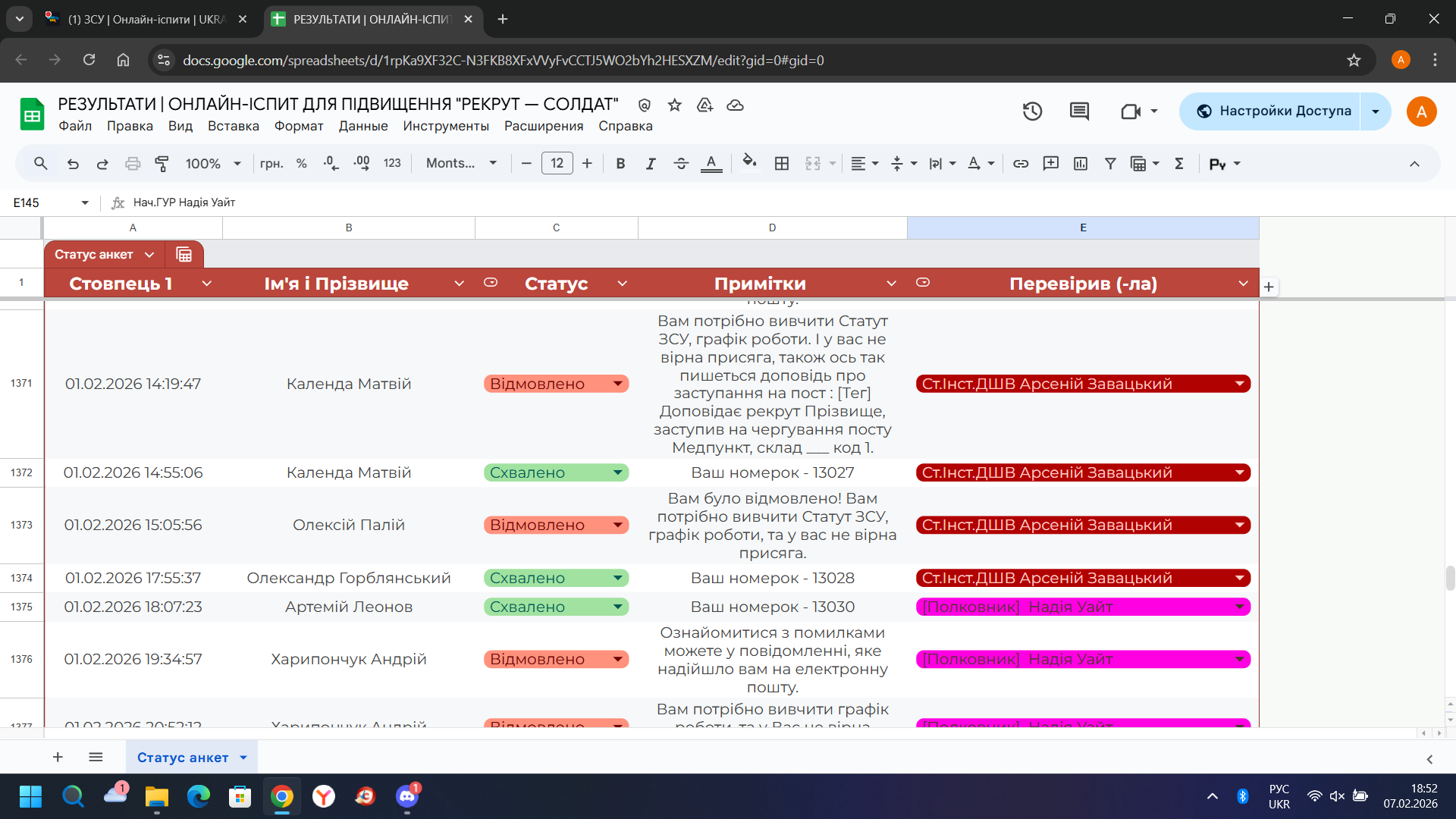Click the Настройки Доступа share button
This screenshot has width=1456, height=819.
coord(1273,111)
